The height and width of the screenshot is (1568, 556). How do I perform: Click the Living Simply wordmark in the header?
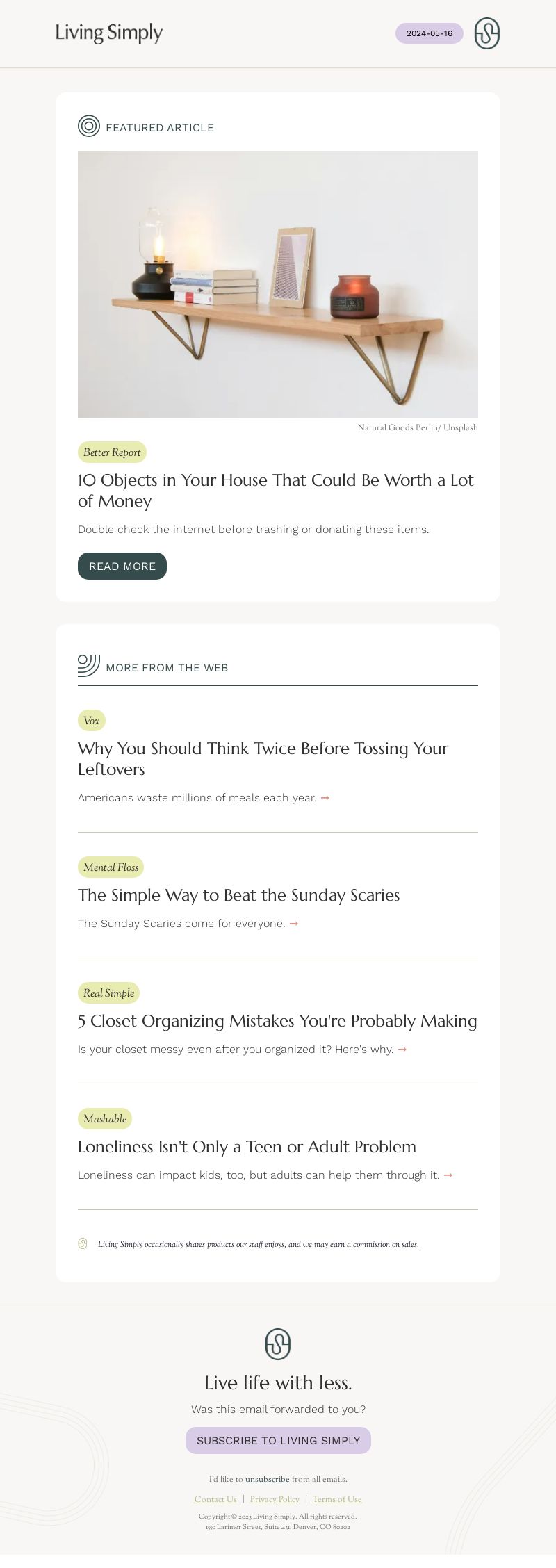click(109, 33)
